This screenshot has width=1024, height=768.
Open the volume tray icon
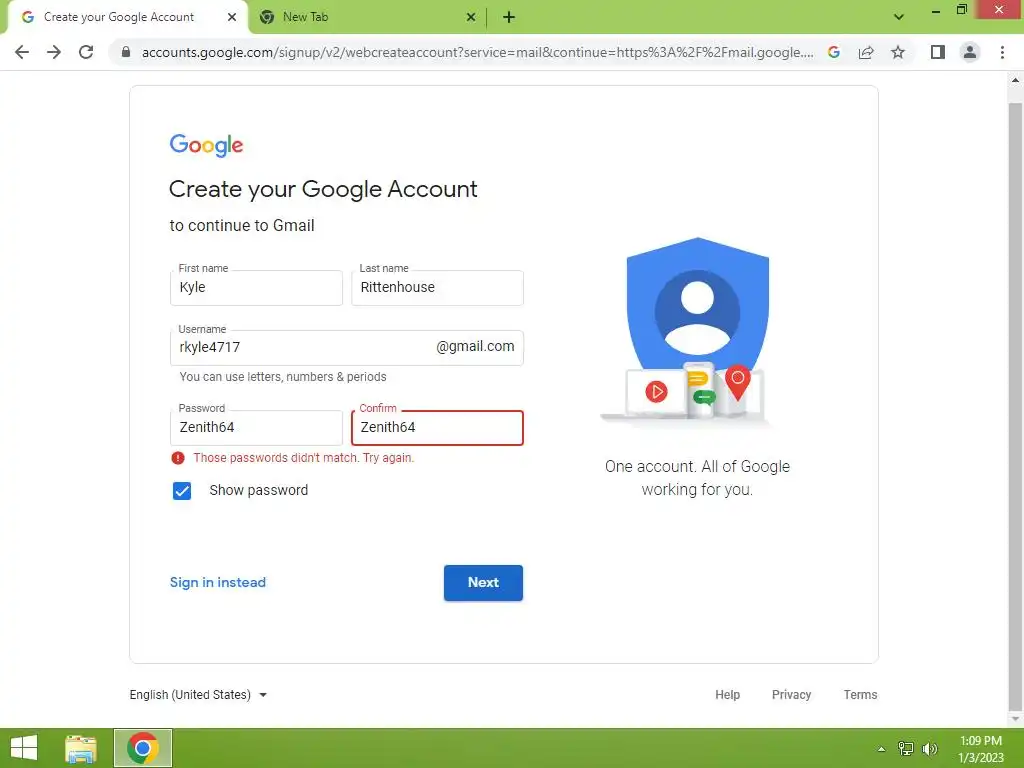click(930, 749)
